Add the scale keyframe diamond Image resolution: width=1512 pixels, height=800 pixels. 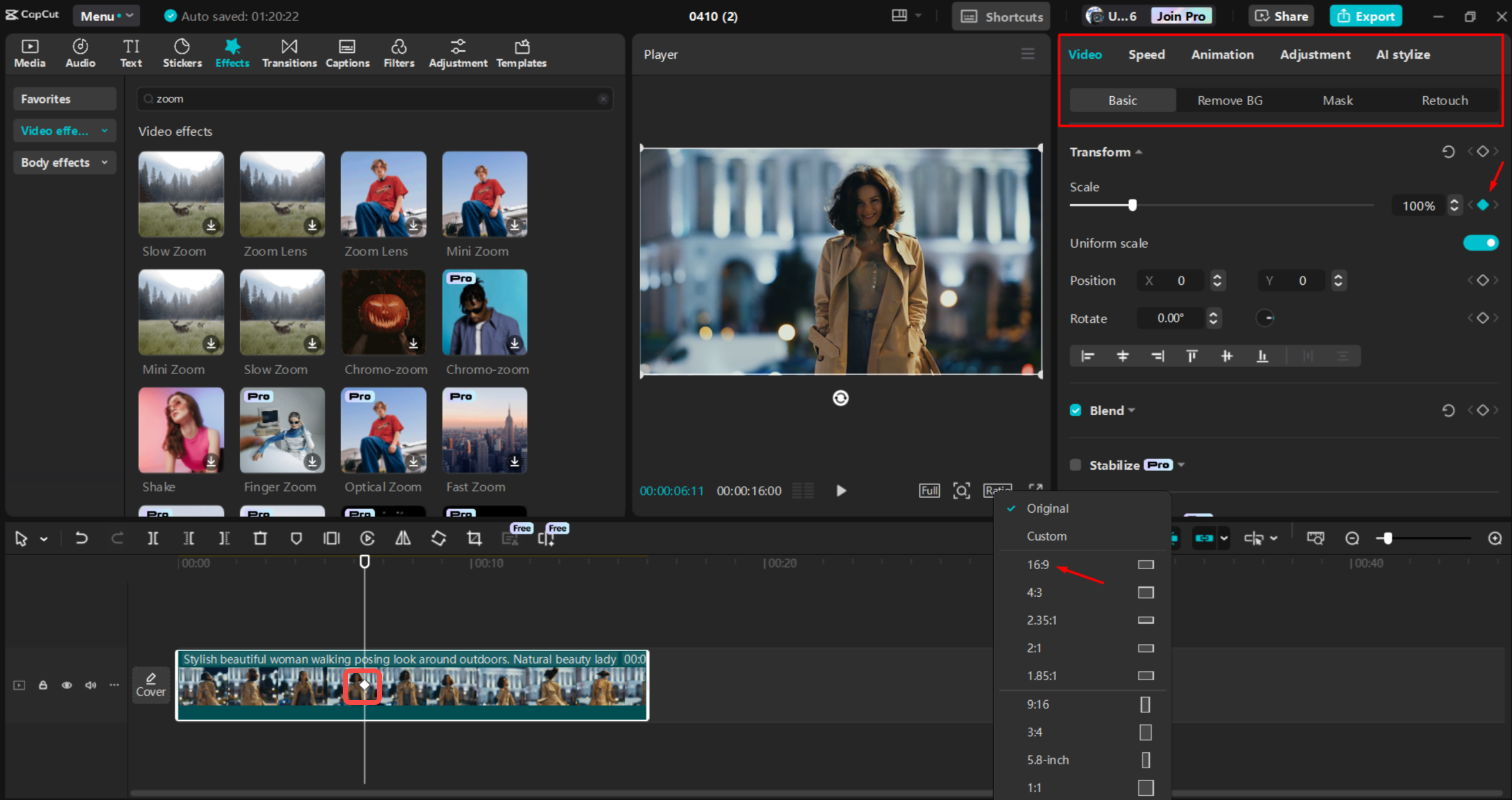pos(1483,205)
